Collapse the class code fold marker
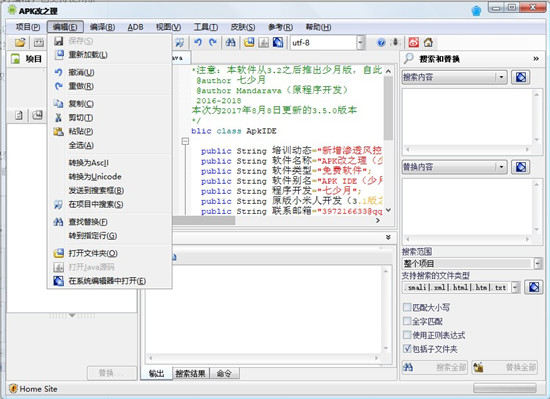Image resolution: width=550 pixels, height=399 pixels. click(185, 141)
